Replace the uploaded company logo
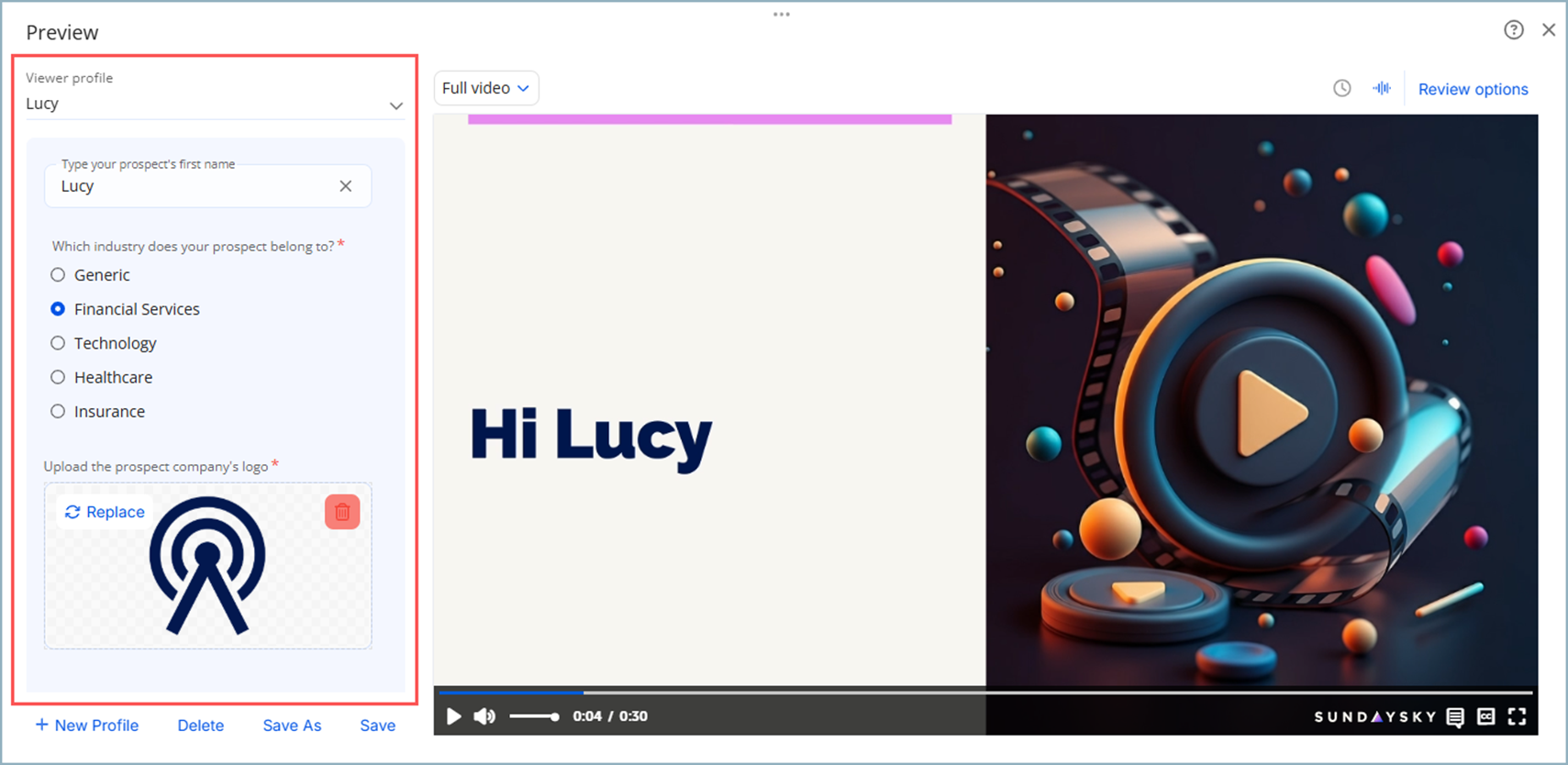Viewport: 1568px width, 765px height. click(x=105, y=512)
